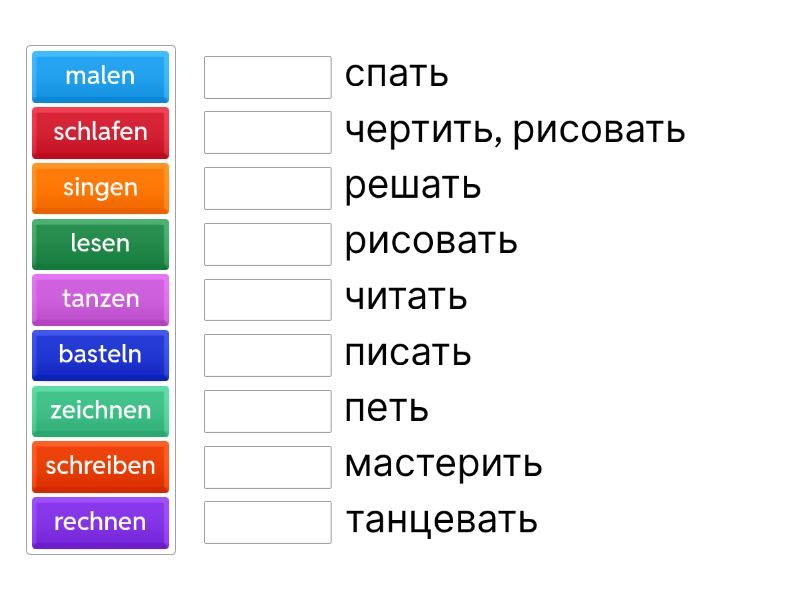The height and width of the screenshot is (600, 800).
Task: Click the empty box next to 'танцевать'
Action: pyautogui.click(x=267, y=522)
